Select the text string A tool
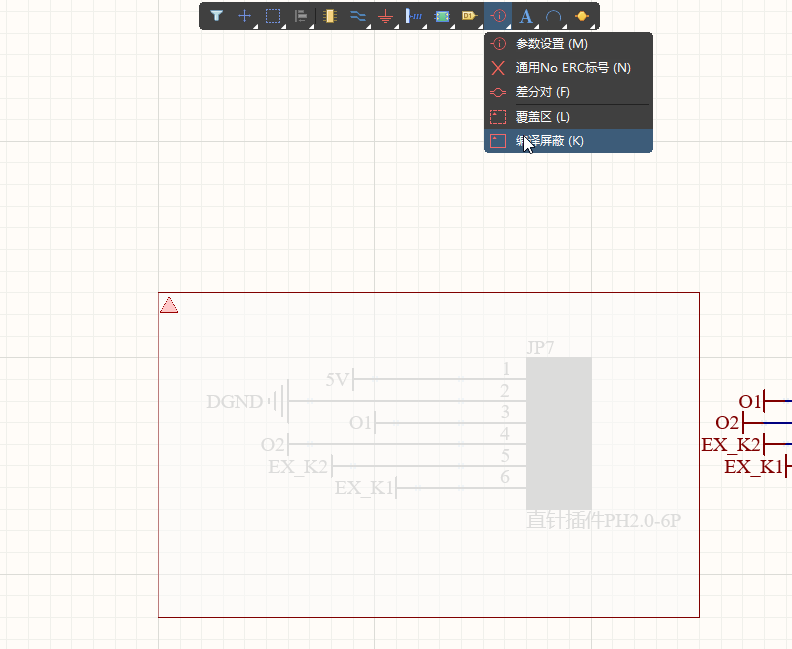792x649 pixels. (526, 16)
